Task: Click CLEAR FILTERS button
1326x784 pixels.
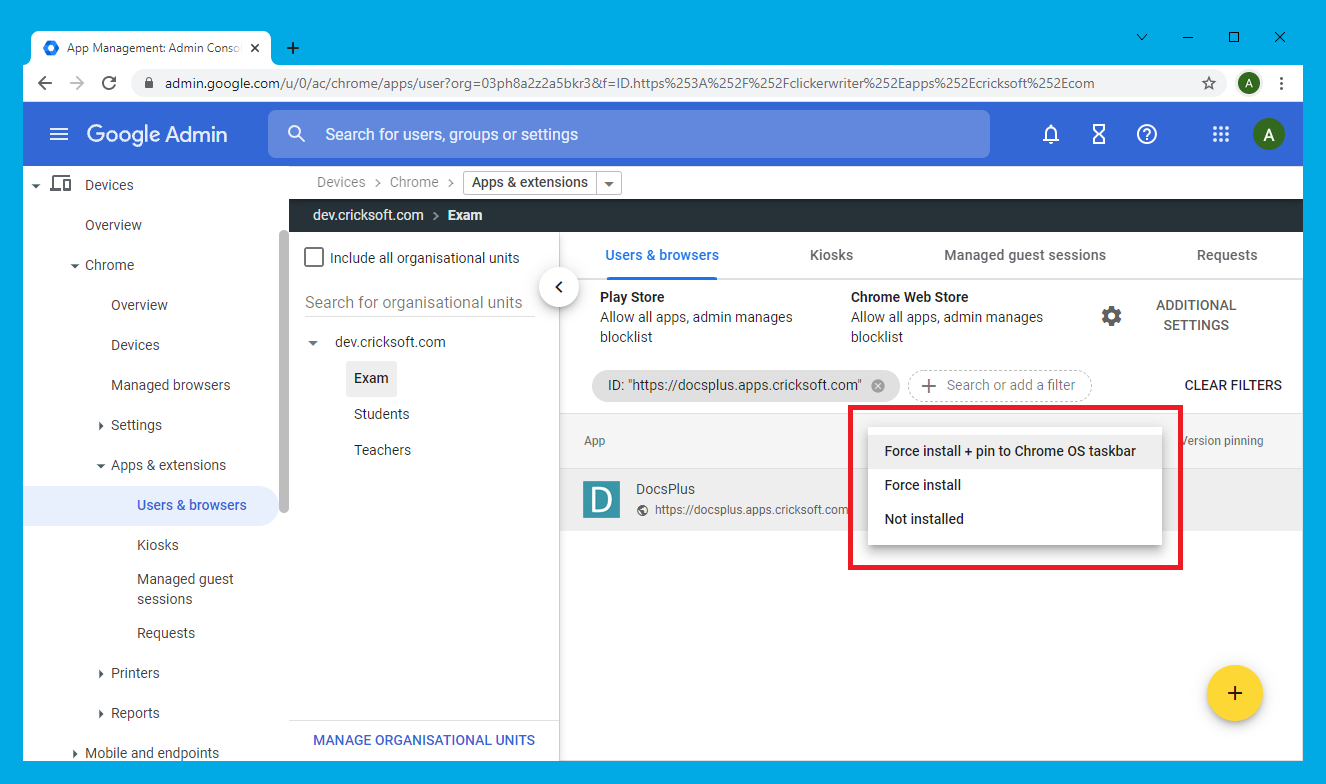Action: coord(1232,385)
